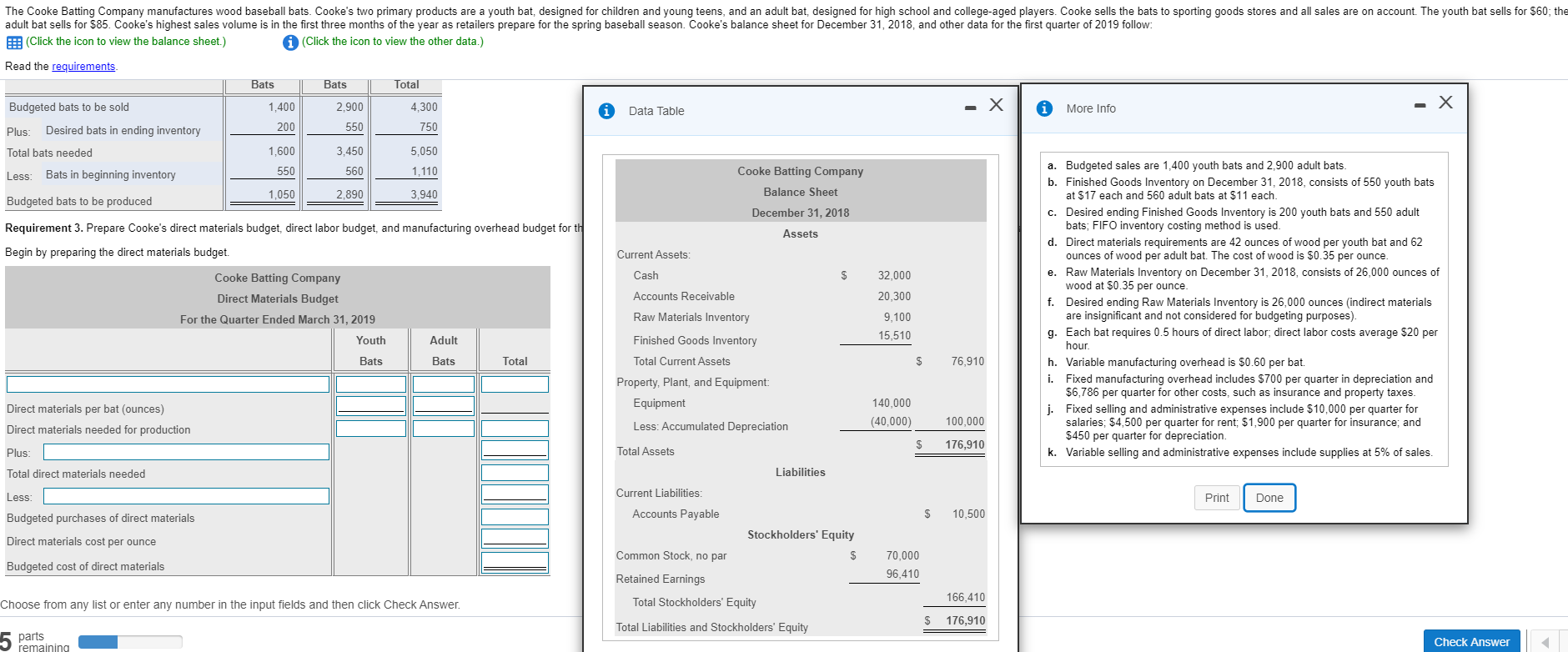Click Total field in the Plus: row
The image size is (1568, 652).
[515, 449]
